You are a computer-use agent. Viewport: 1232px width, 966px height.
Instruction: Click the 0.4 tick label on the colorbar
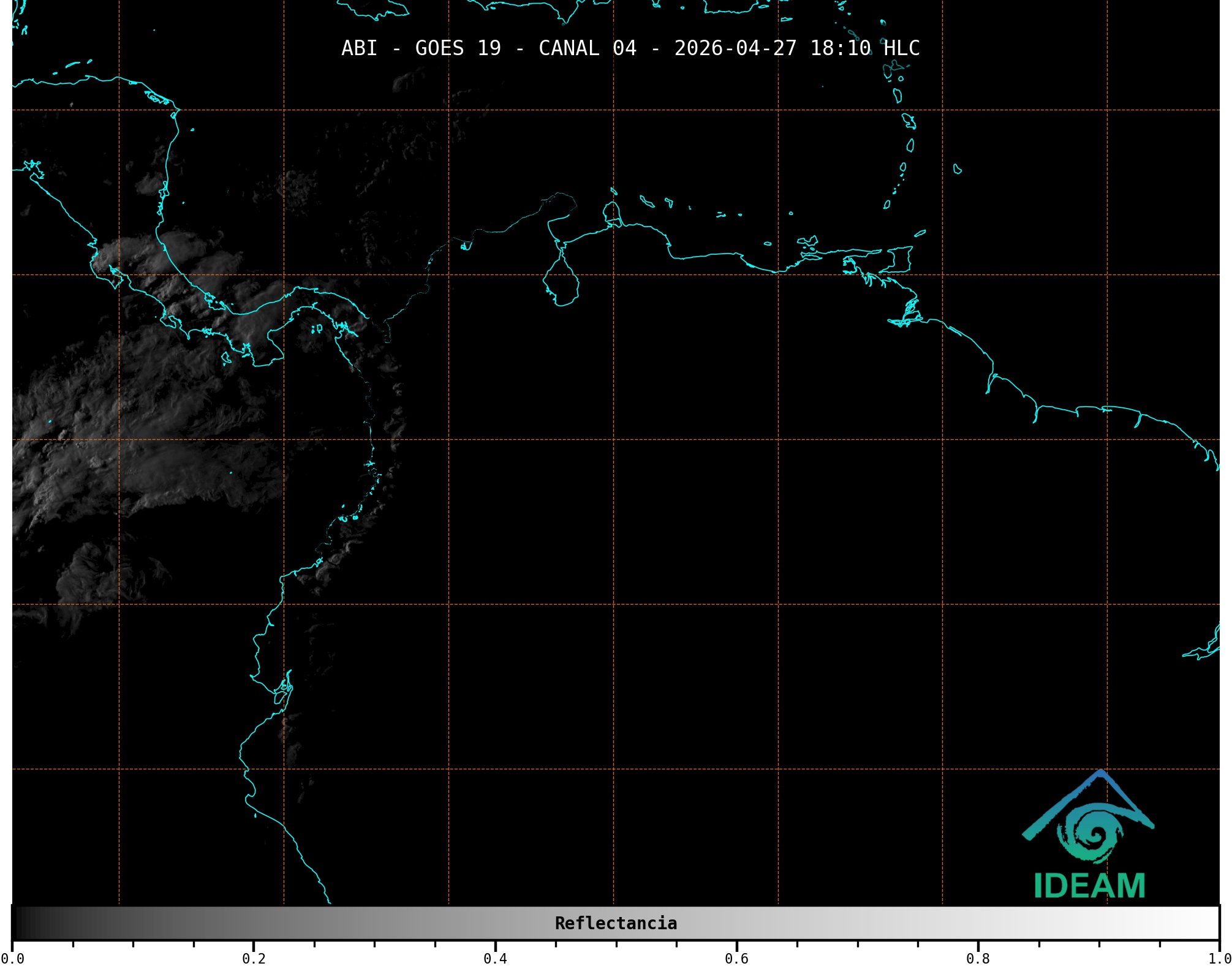coord(495,959)
